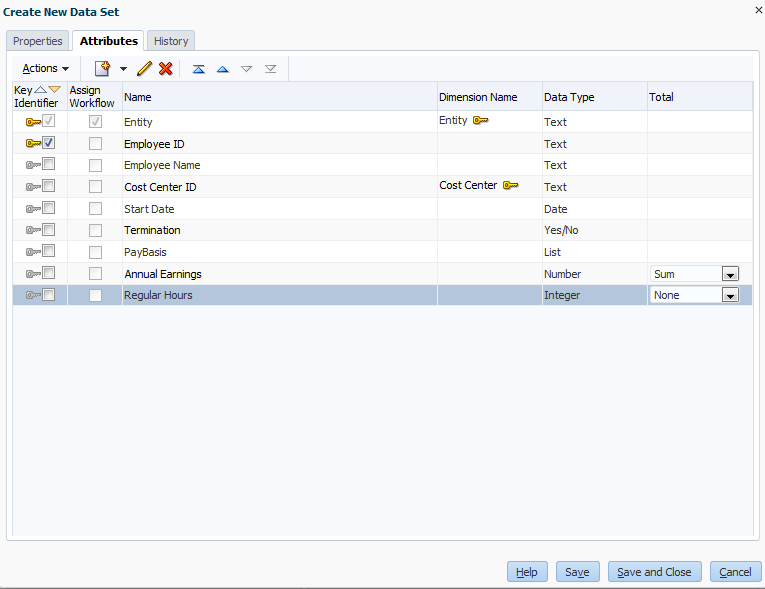Check Key Identifier for Employee Name
This screenshot has width=765, height=589.
point(48,164)
